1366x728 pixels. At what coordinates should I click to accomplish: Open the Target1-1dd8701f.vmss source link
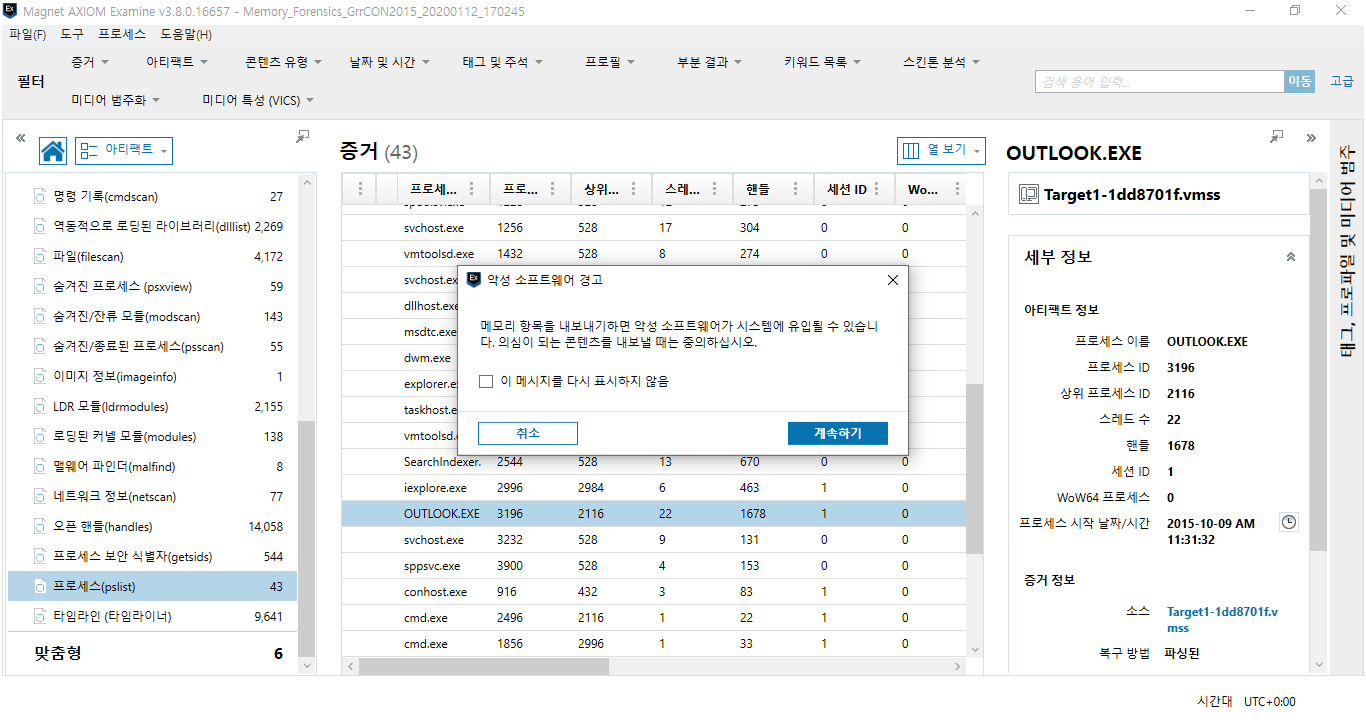click(x=1222, y=619)
